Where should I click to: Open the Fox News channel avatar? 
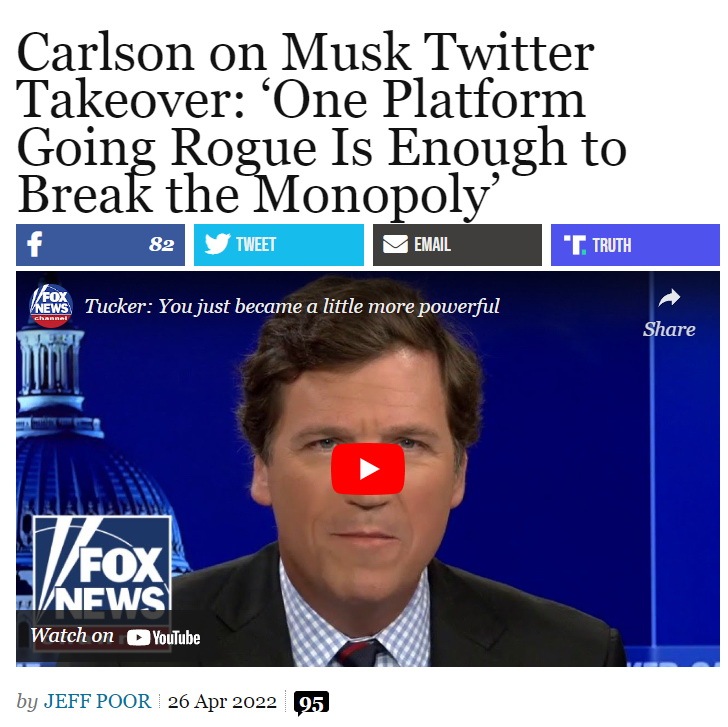pos(51,305)
